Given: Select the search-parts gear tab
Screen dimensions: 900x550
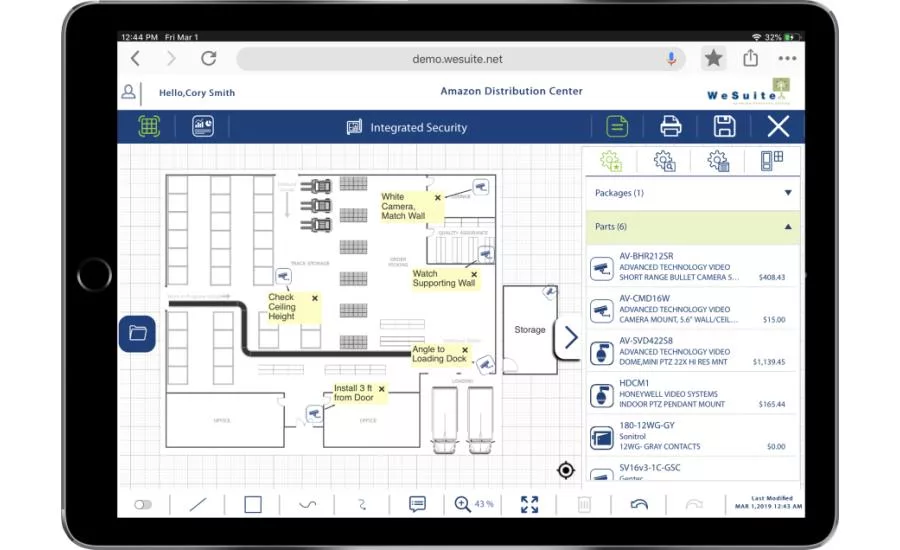Looking at the screenshot, I should pos(665,161).
